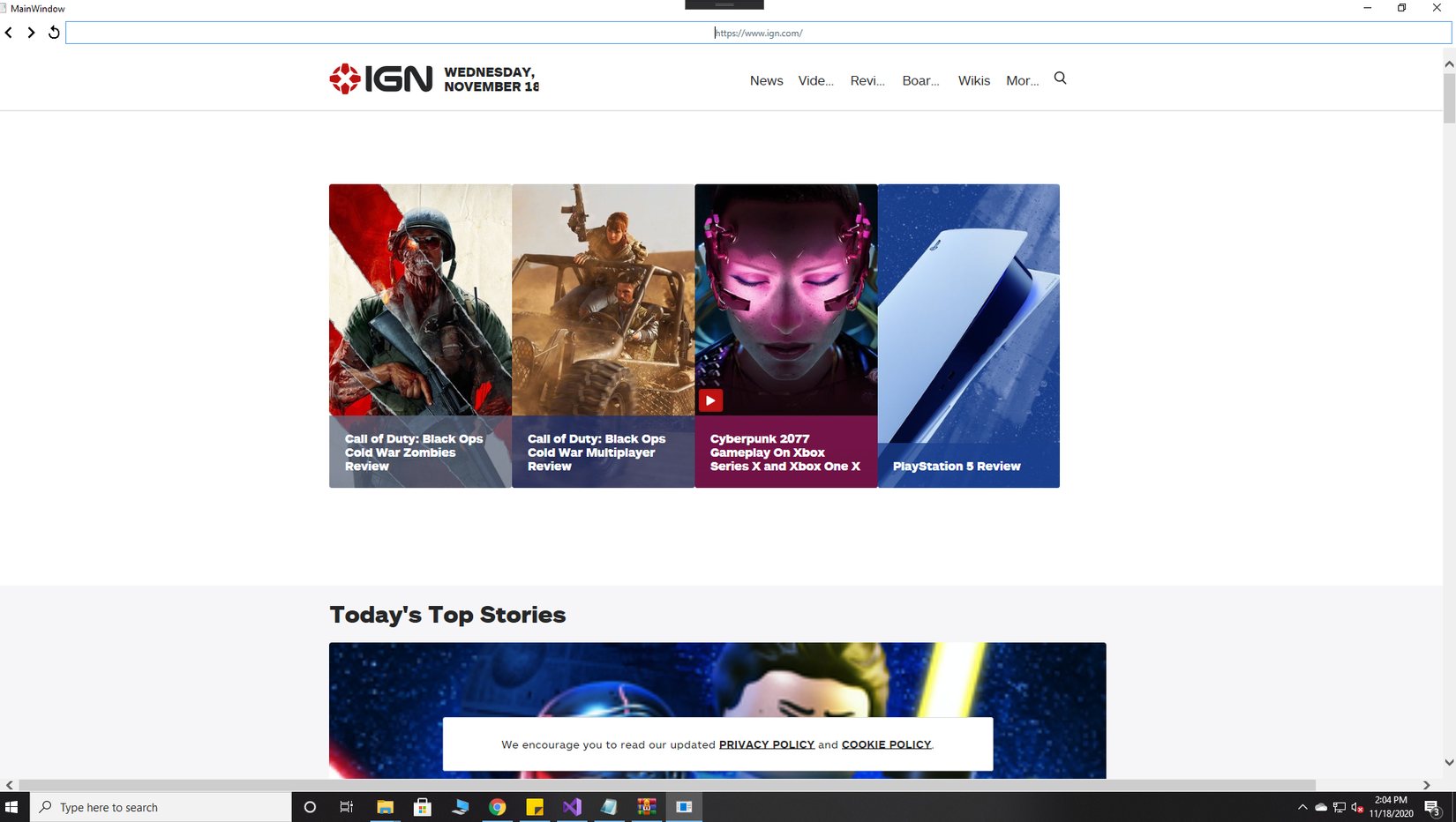Open network status tray icon

pyautogui.click(x=1340, y=807)
